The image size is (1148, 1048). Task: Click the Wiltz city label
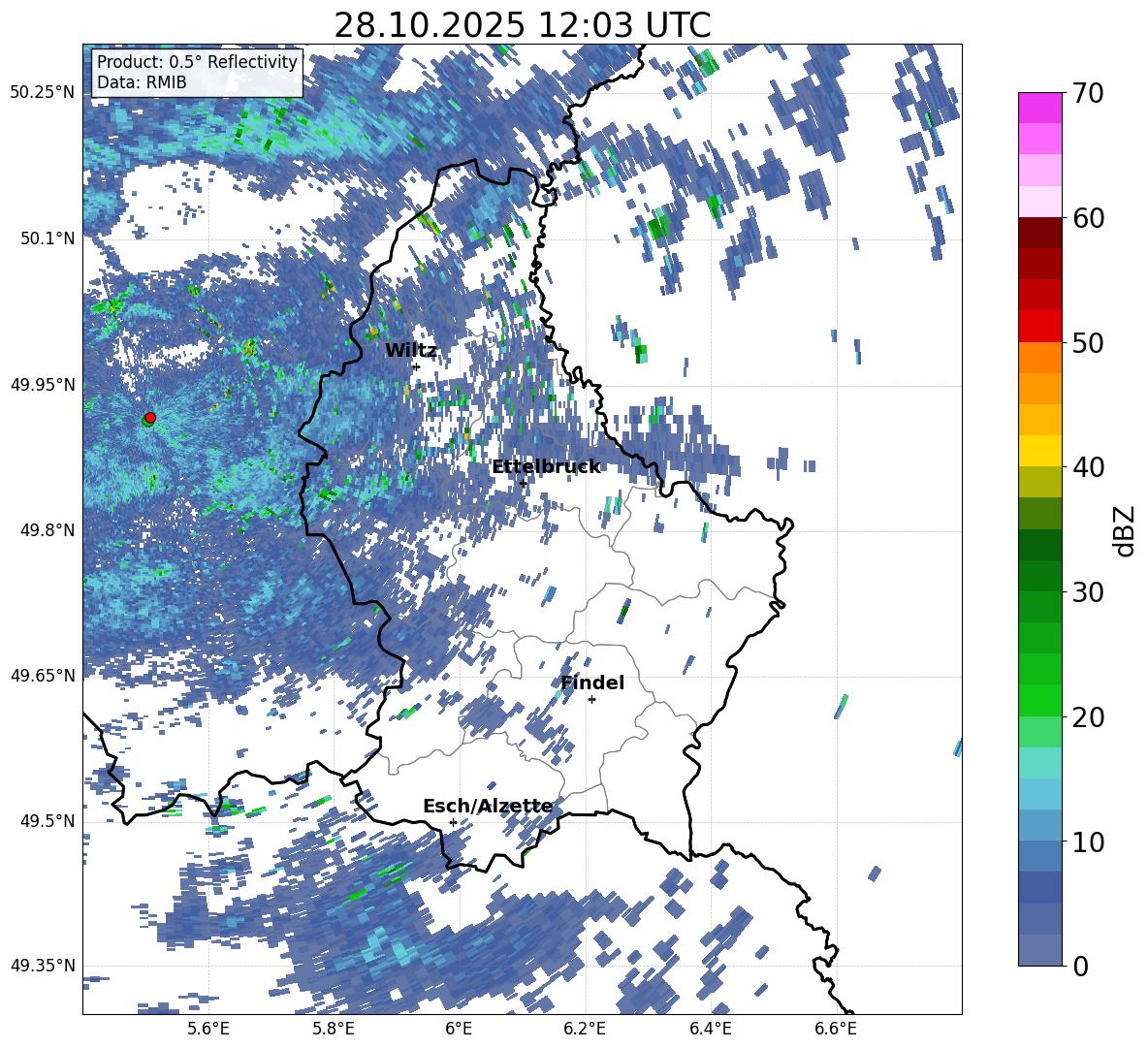411,351
